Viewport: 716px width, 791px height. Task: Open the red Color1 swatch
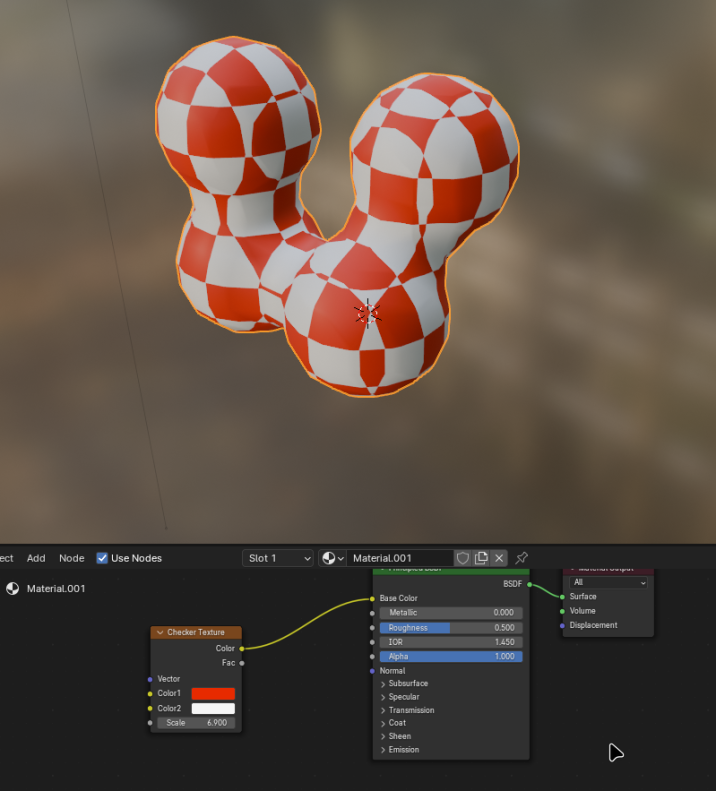213,694
